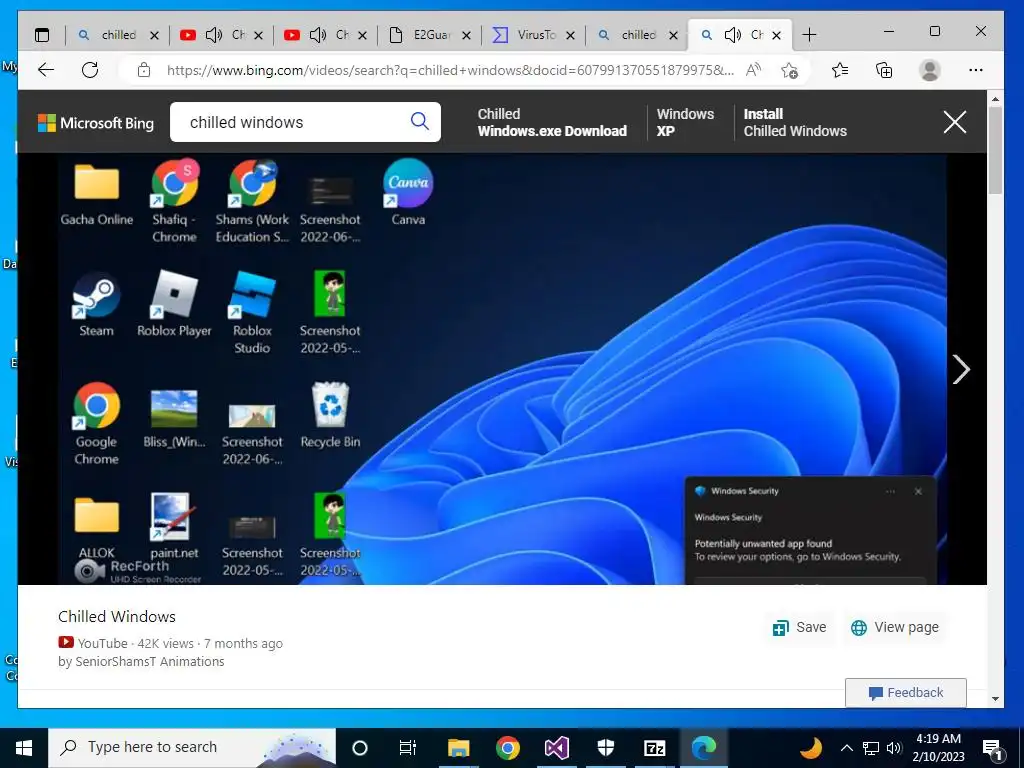Open the volume control in tray
Image resolution: width=1024 pixels, height=768 pixels.
point(894,748)
